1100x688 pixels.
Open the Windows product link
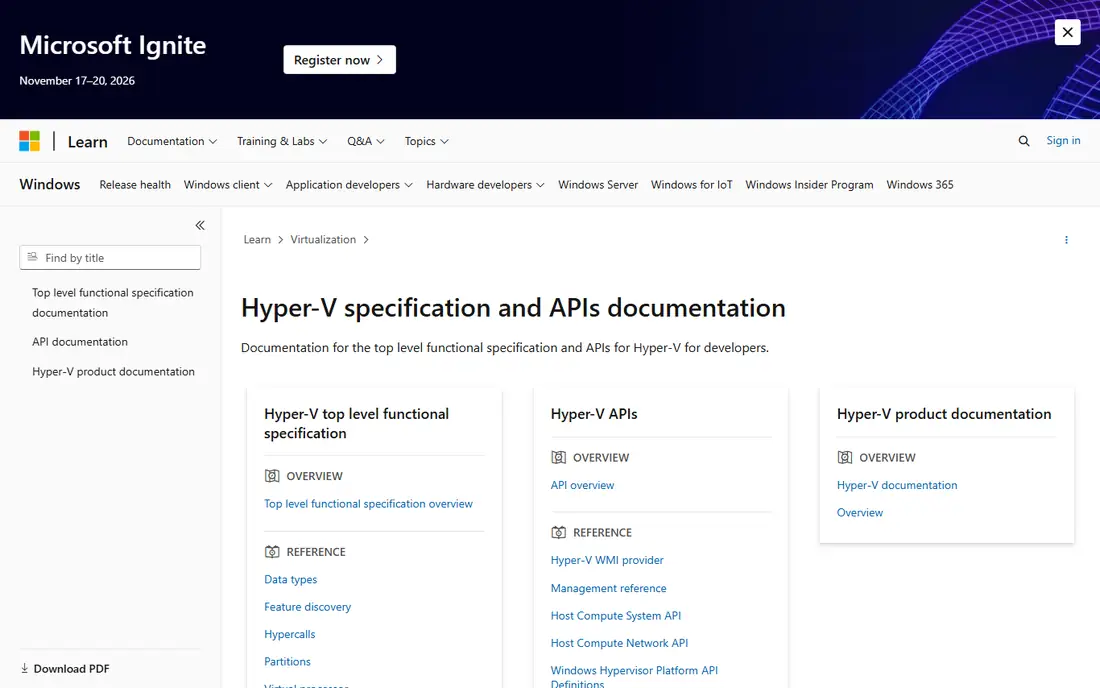coord(50,184)
